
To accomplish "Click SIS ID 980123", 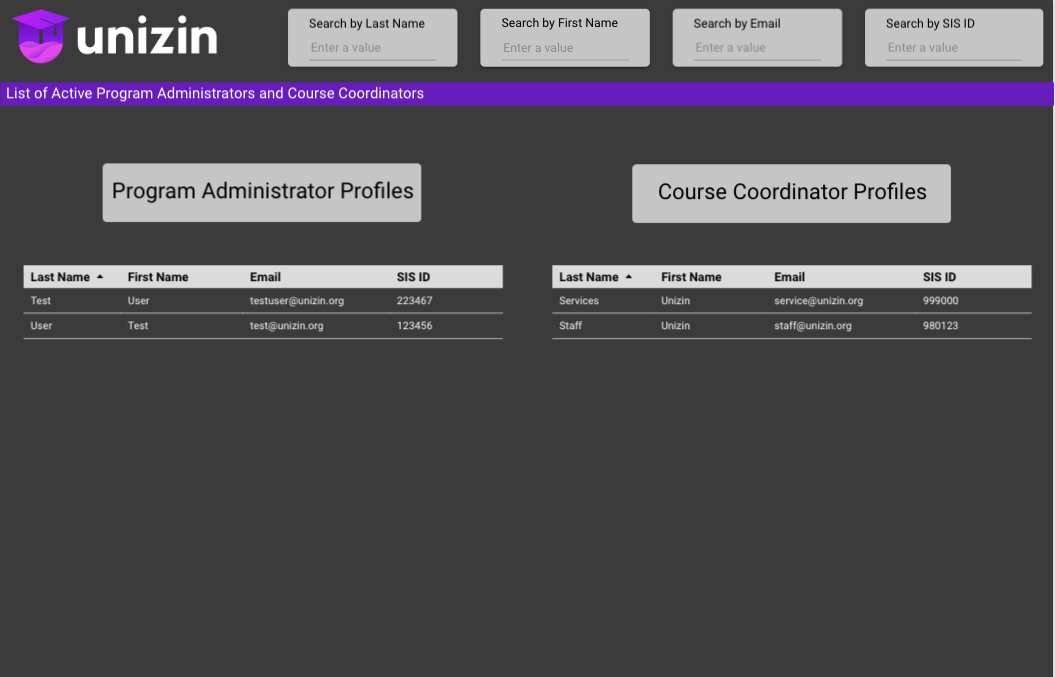I will tap(941, 326).
